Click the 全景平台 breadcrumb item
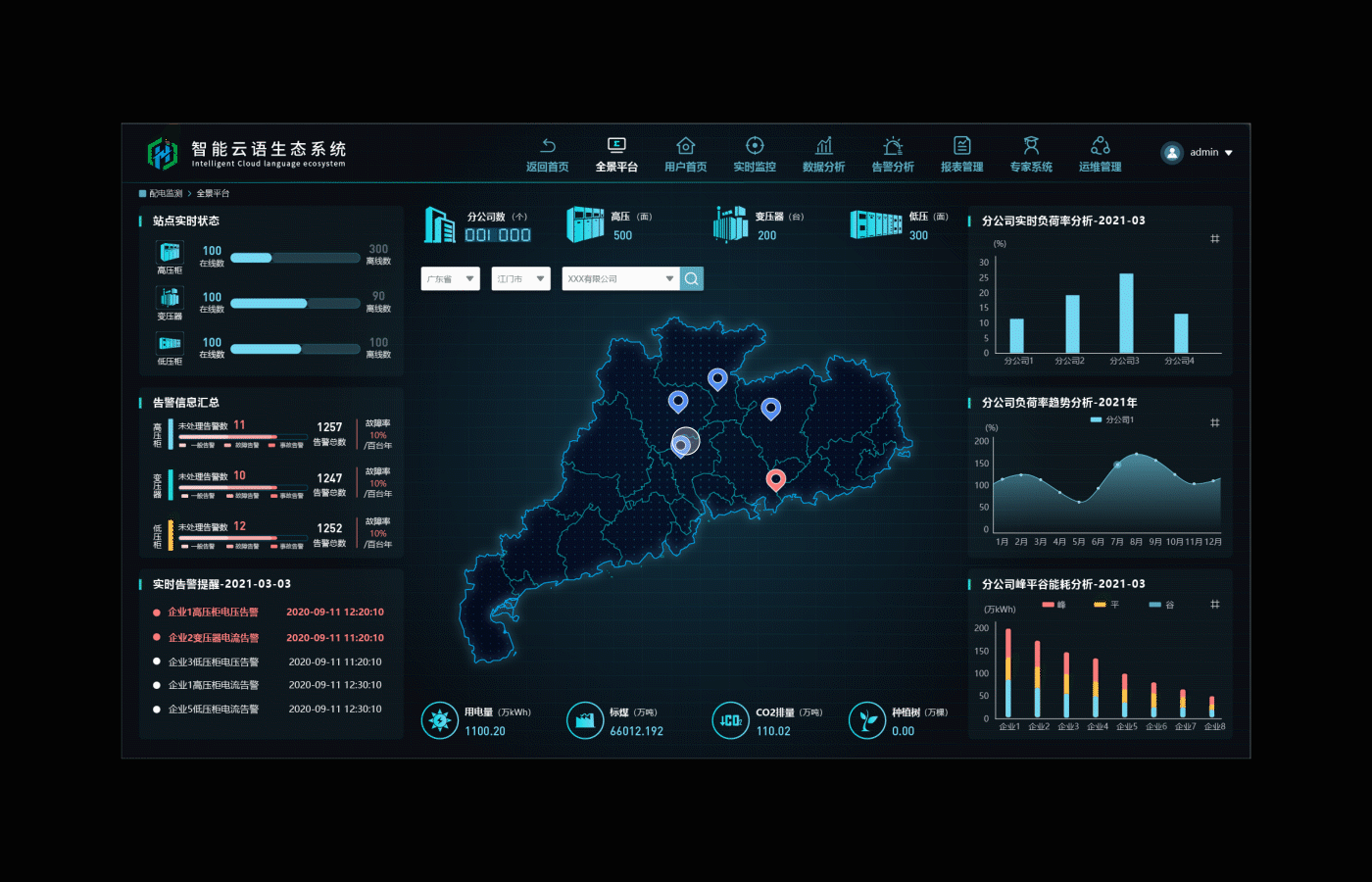 coord(213,194)
